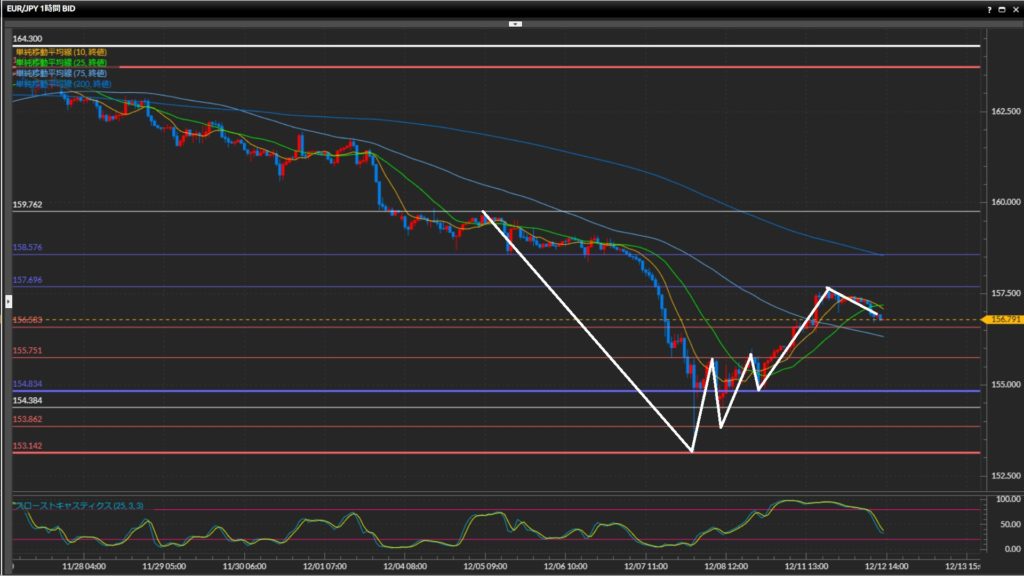Close the EUR/JPY chart window
This screenshot has height=576, width=1024.
coord(1015,8)
